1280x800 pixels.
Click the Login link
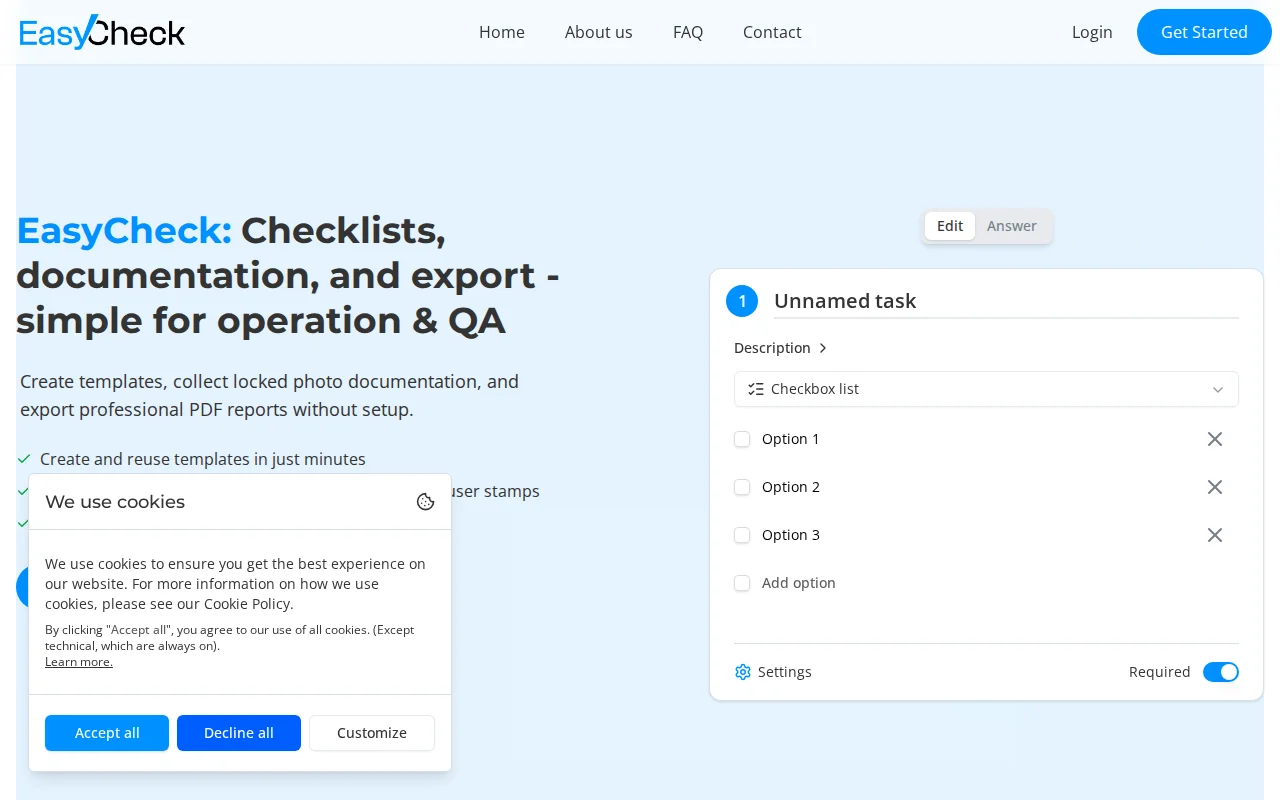coord(1092,32)
